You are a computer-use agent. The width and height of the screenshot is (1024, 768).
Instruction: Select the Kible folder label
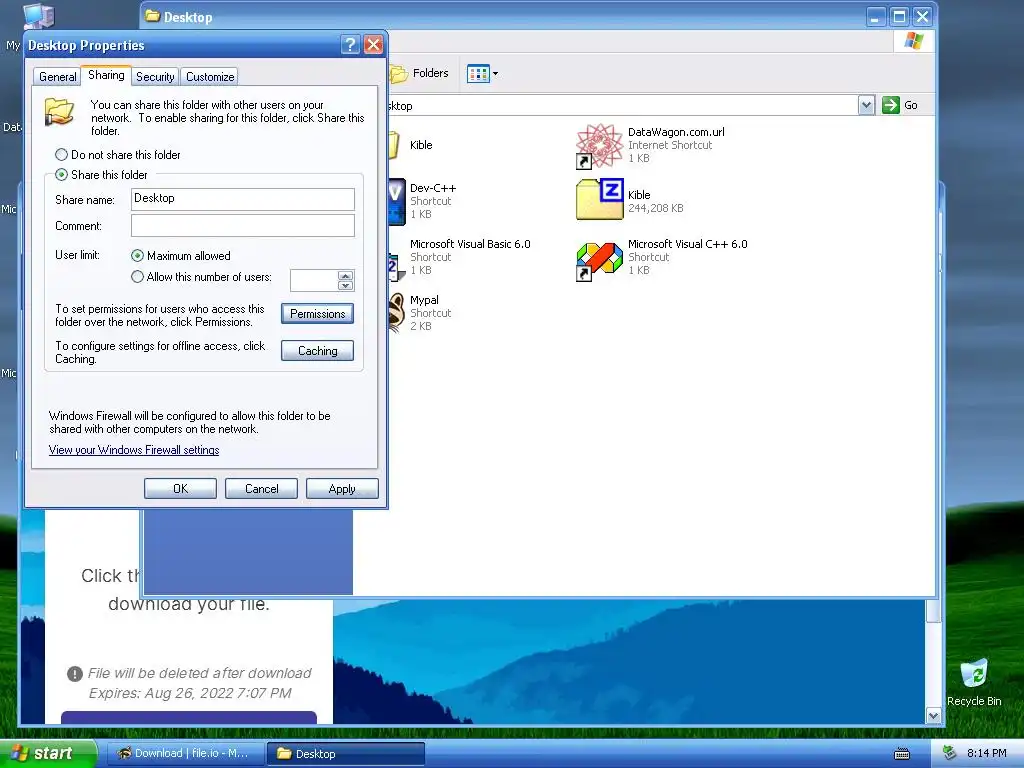(x=421, y=145)
